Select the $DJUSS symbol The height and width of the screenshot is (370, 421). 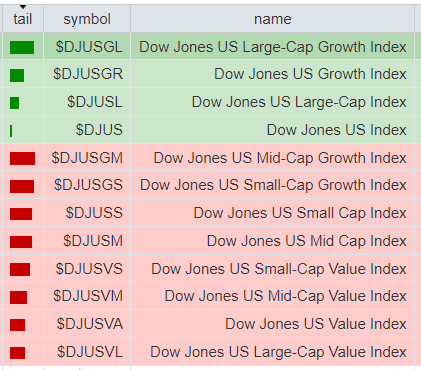[x=94, y=213]
